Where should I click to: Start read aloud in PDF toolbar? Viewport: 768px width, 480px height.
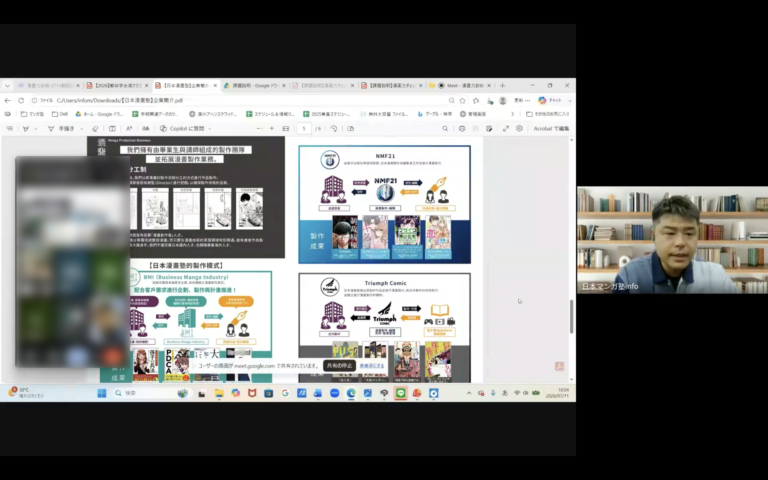tap(129, 128)
